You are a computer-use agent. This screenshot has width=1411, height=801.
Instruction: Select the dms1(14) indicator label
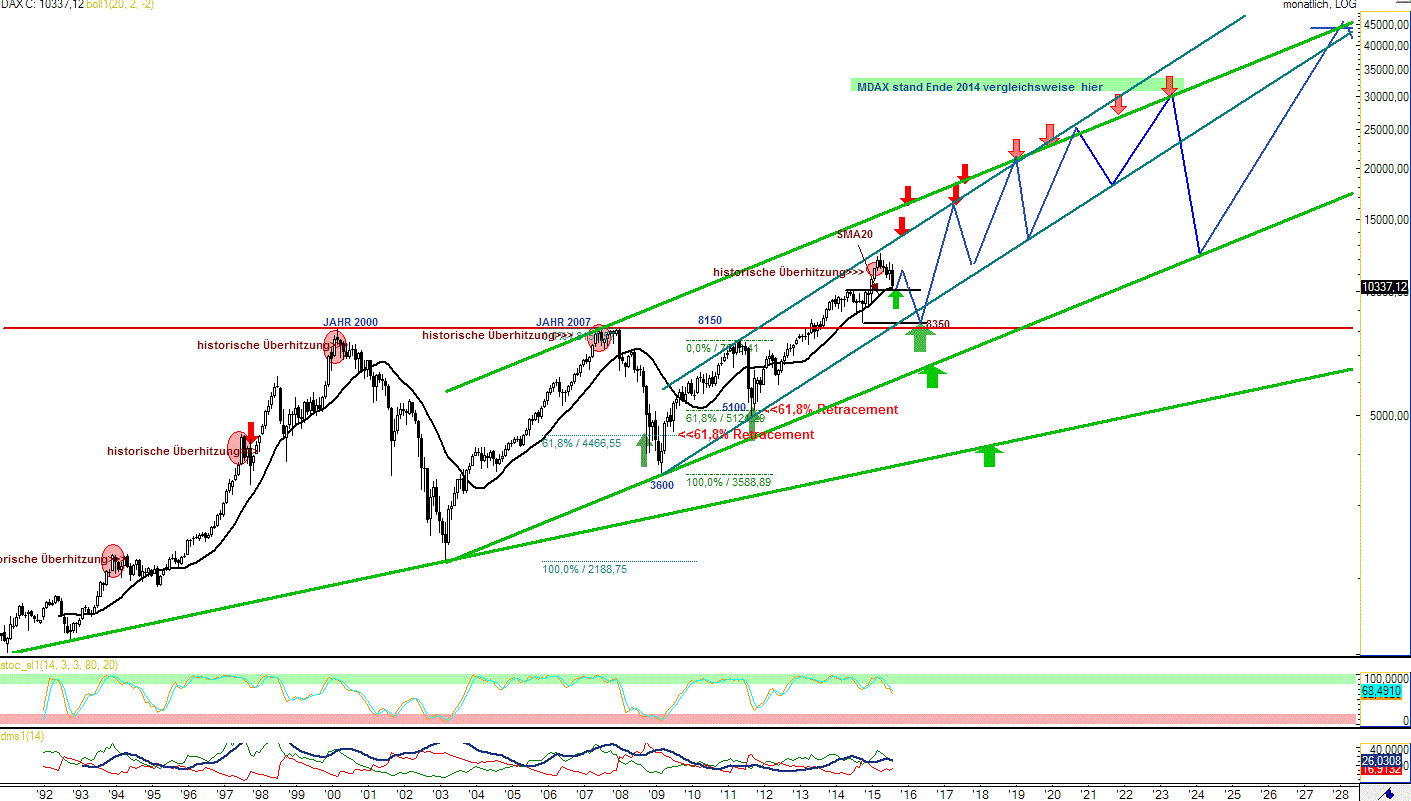tap(22, 735)
